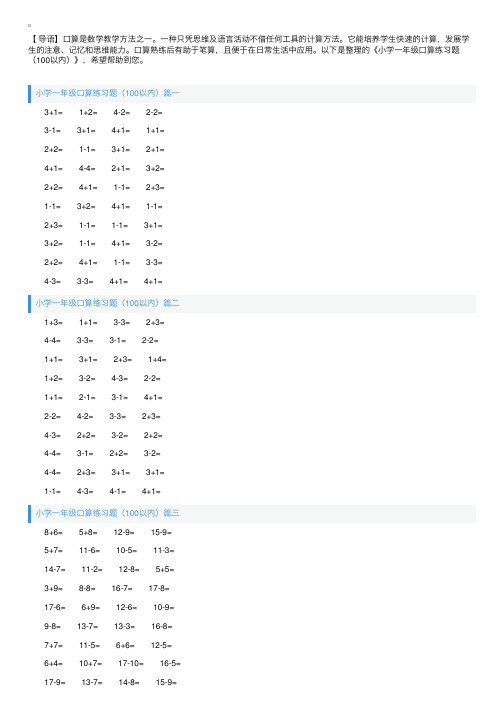Select the section heading ending in 篇二
504x713 pixels.
pyautogui.click(x=107, y=303)
